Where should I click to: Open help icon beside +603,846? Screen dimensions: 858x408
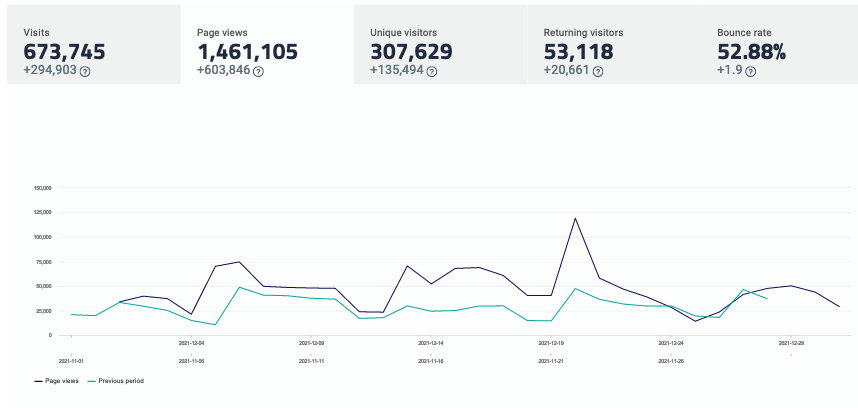tap(258, 71)
